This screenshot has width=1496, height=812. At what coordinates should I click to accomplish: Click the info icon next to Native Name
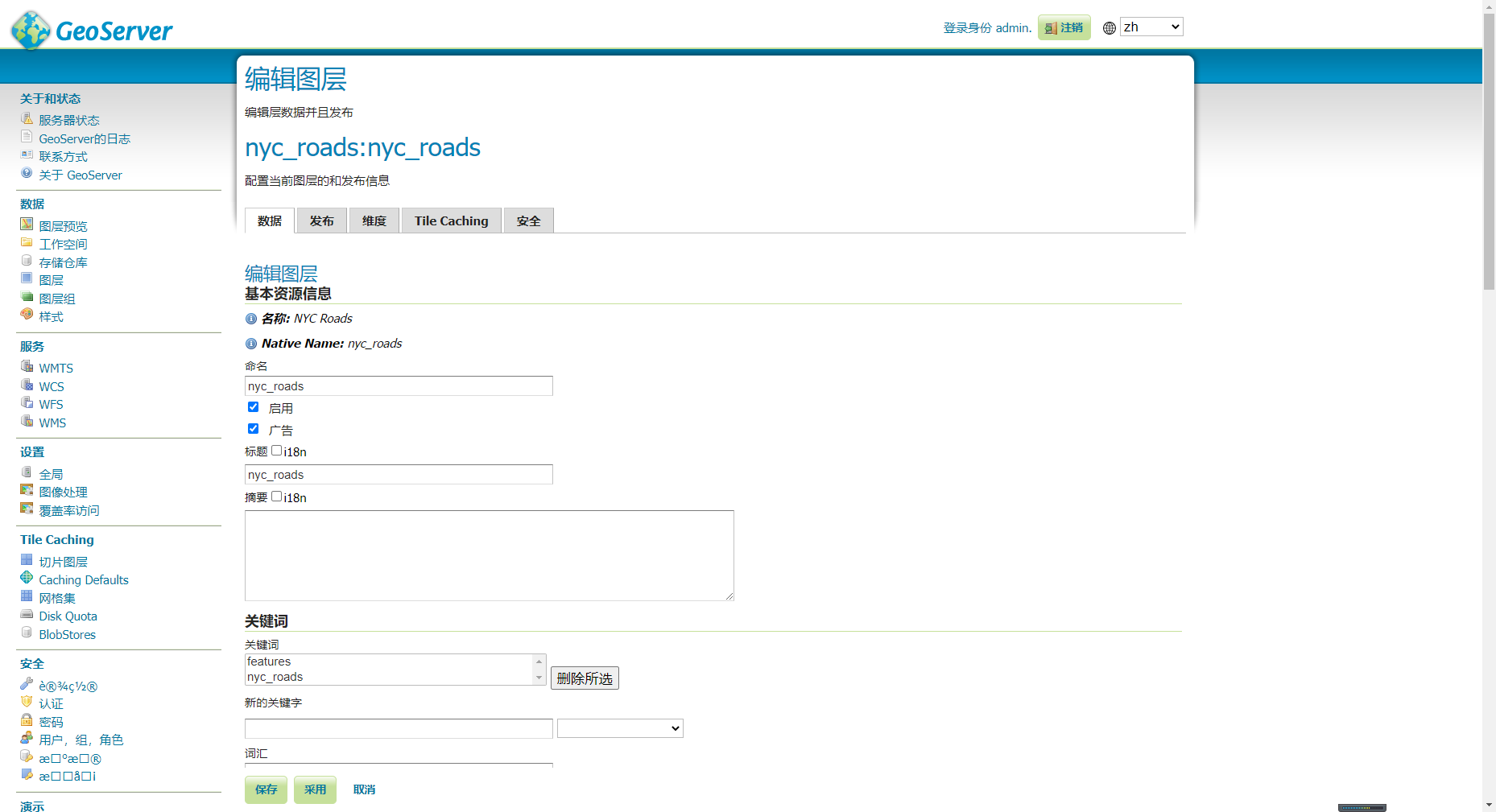(251, 344)
